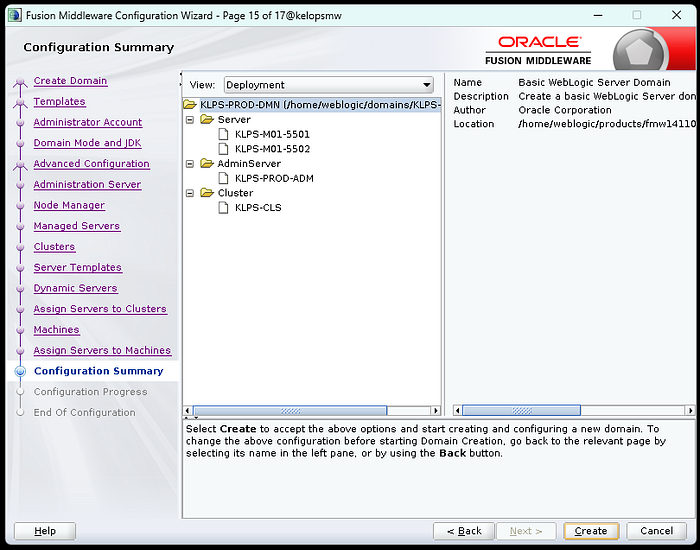Click the Basic WebLogic Server Domain name value

(x=594, y=83)
